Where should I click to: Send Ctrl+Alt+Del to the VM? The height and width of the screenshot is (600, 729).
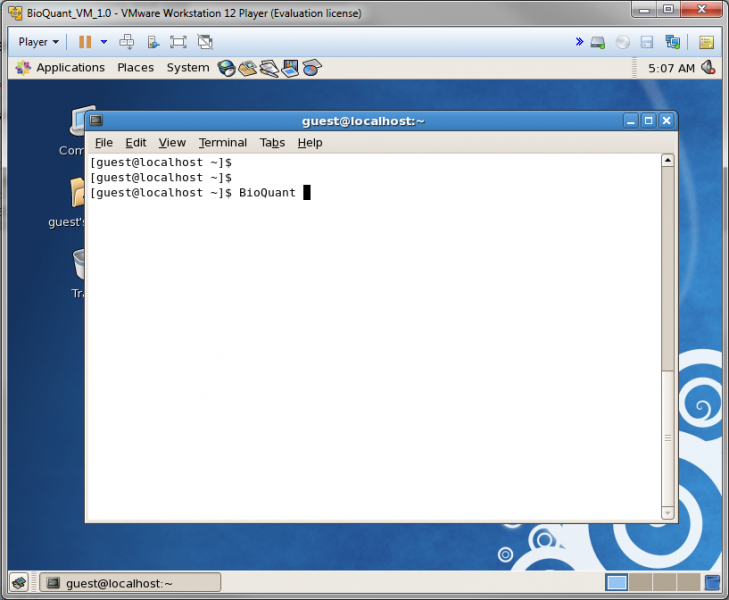click(126, 42)
